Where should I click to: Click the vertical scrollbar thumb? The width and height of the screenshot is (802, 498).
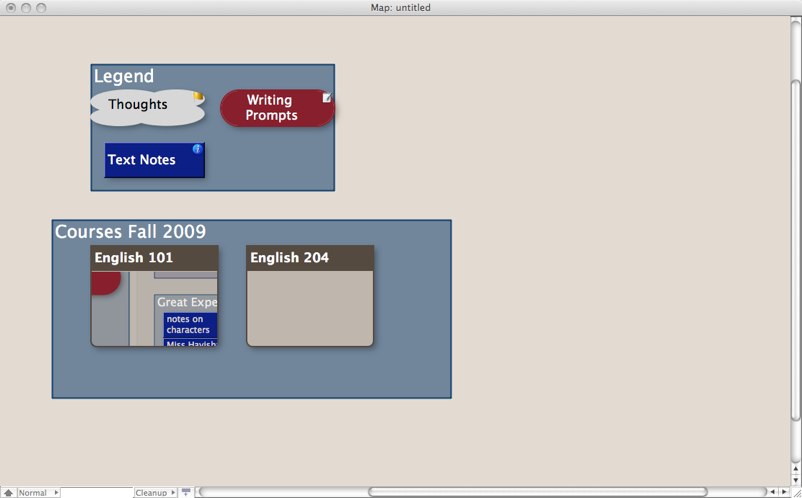pos(796,251)
